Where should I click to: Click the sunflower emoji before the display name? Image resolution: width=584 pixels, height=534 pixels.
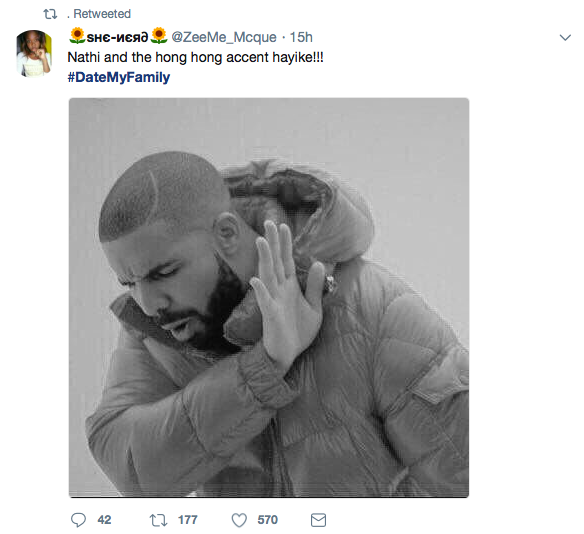(x=77, y=36)
